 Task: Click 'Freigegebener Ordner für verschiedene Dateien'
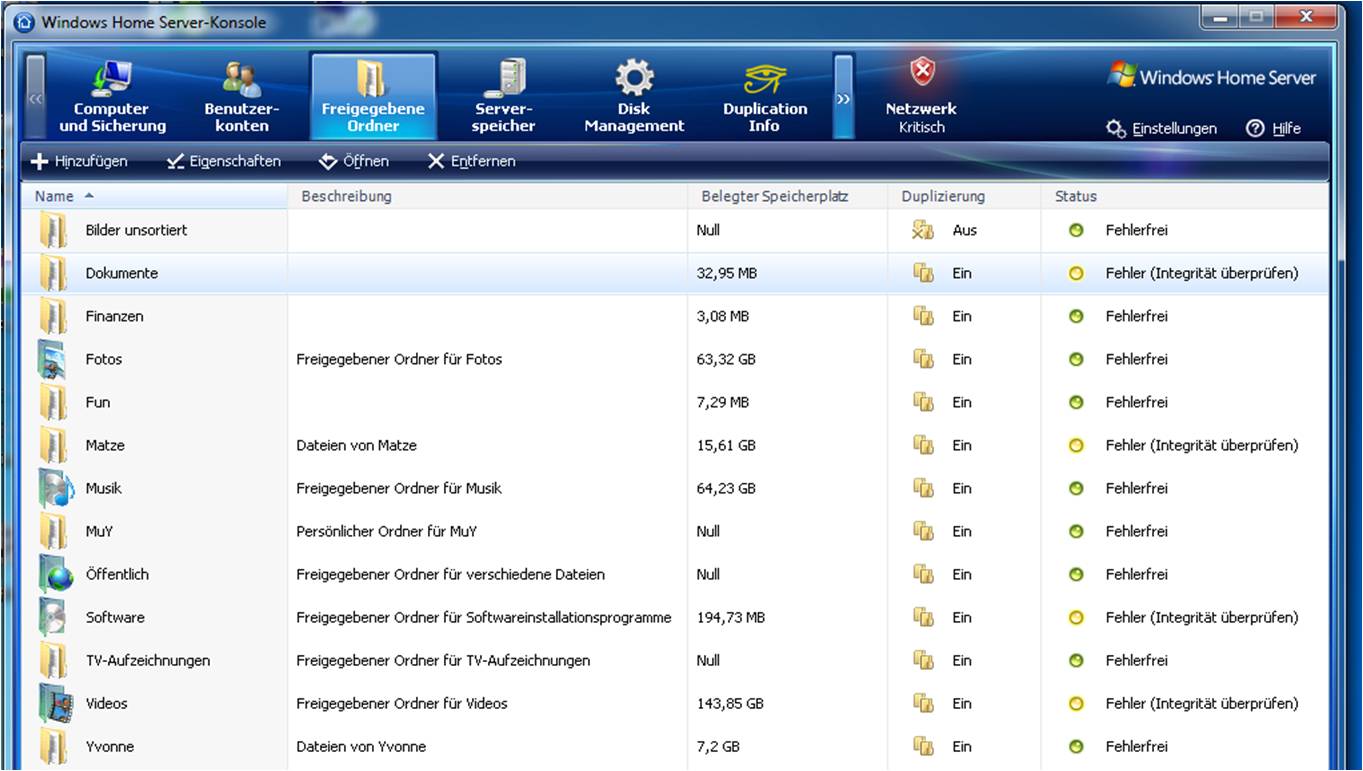(450, 574)
